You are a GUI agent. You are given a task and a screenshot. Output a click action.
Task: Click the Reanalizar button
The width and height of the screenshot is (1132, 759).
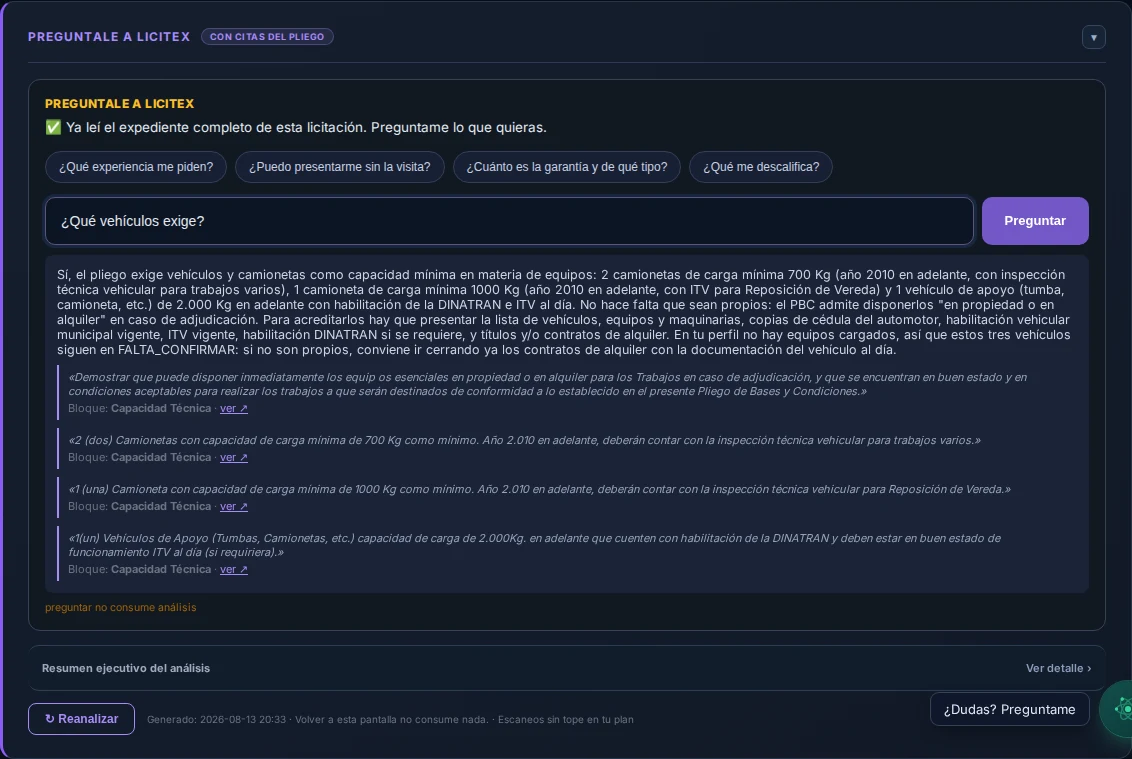pyautogui.click(x=82, y=719)
